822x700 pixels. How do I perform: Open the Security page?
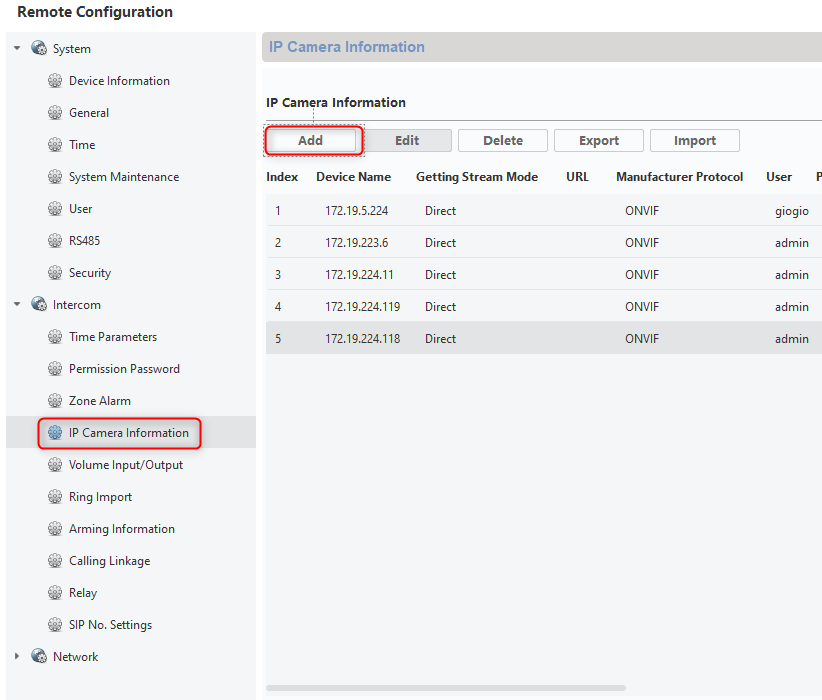click(90, 273)
